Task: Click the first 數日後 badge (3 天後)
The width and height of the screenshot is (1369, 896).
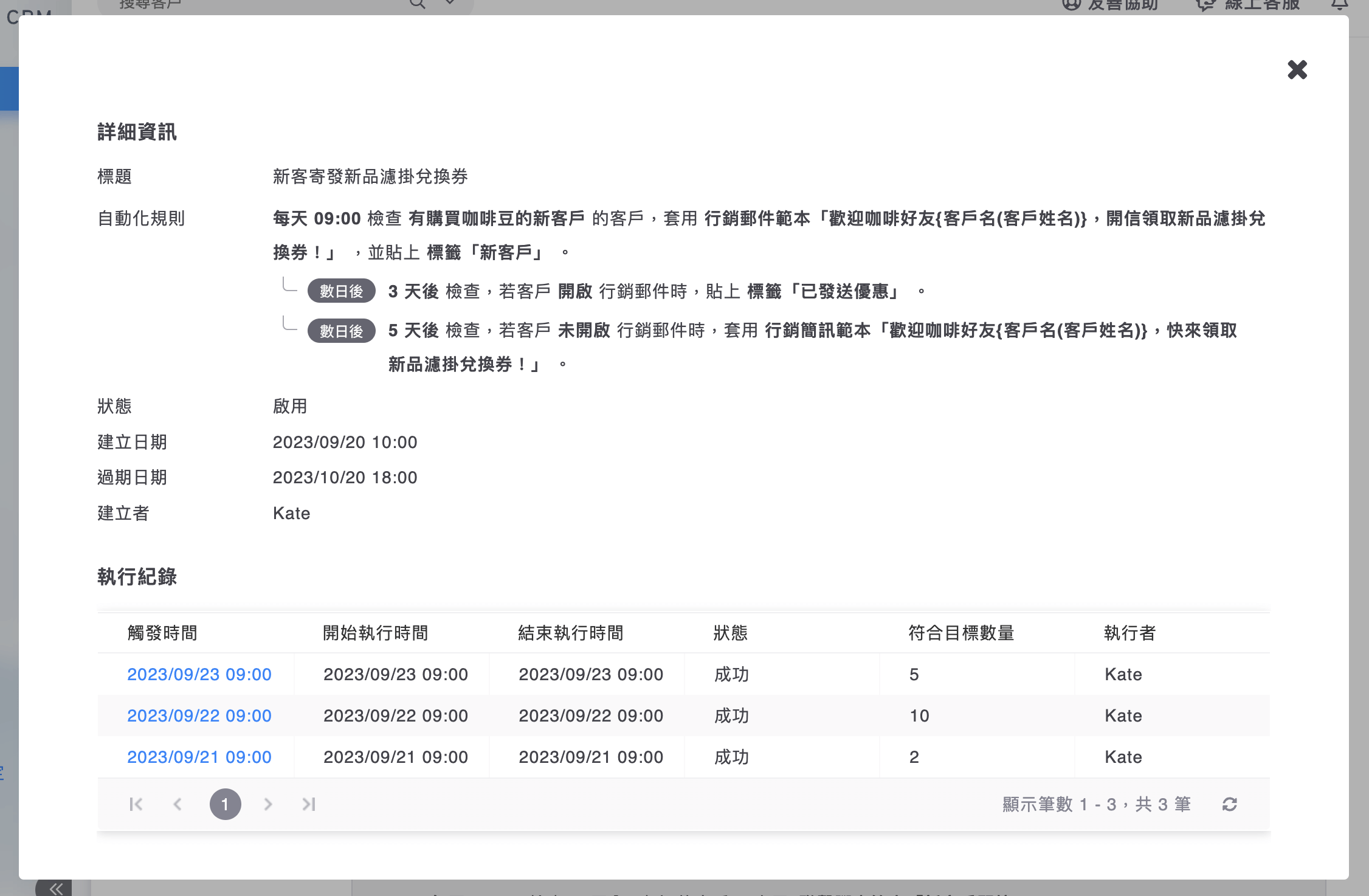Action: (x=341, y=291)
